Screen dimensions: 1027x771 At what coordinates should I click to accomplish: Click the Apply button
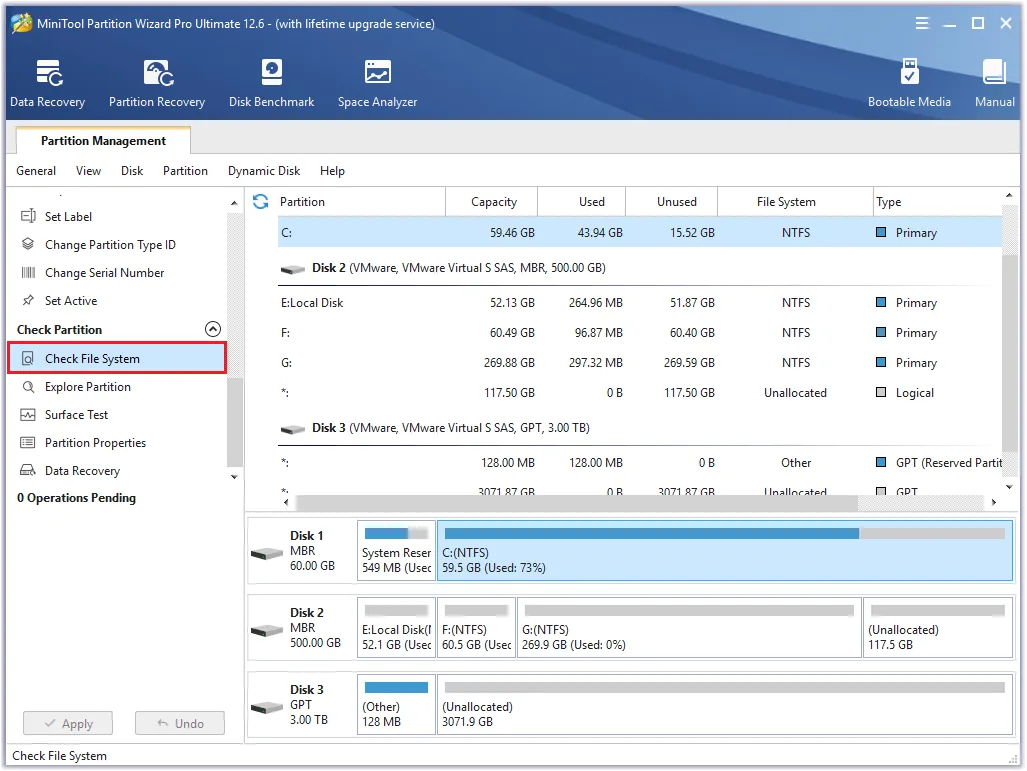(68, 723)
